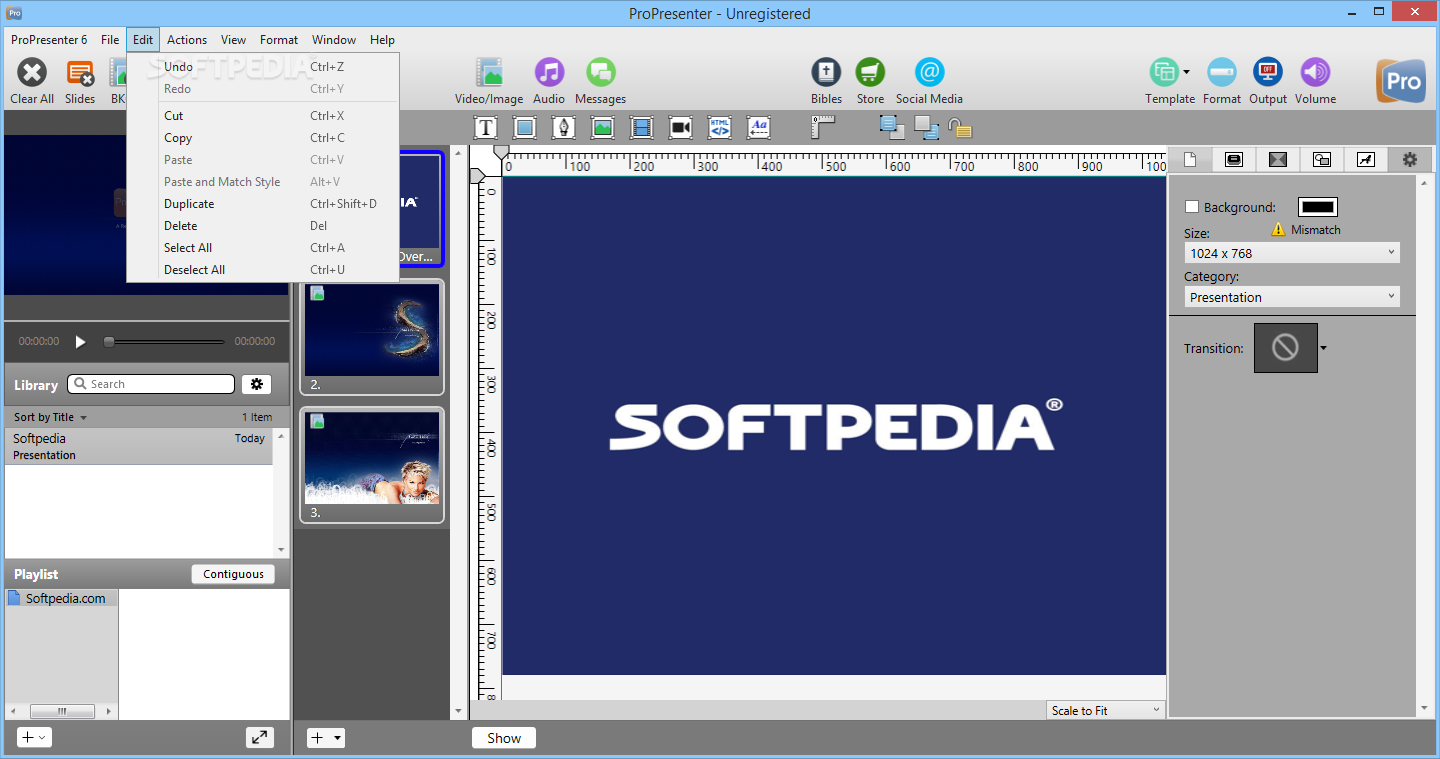
Task: Click the padlock lock icon
Action: point(960,127)
